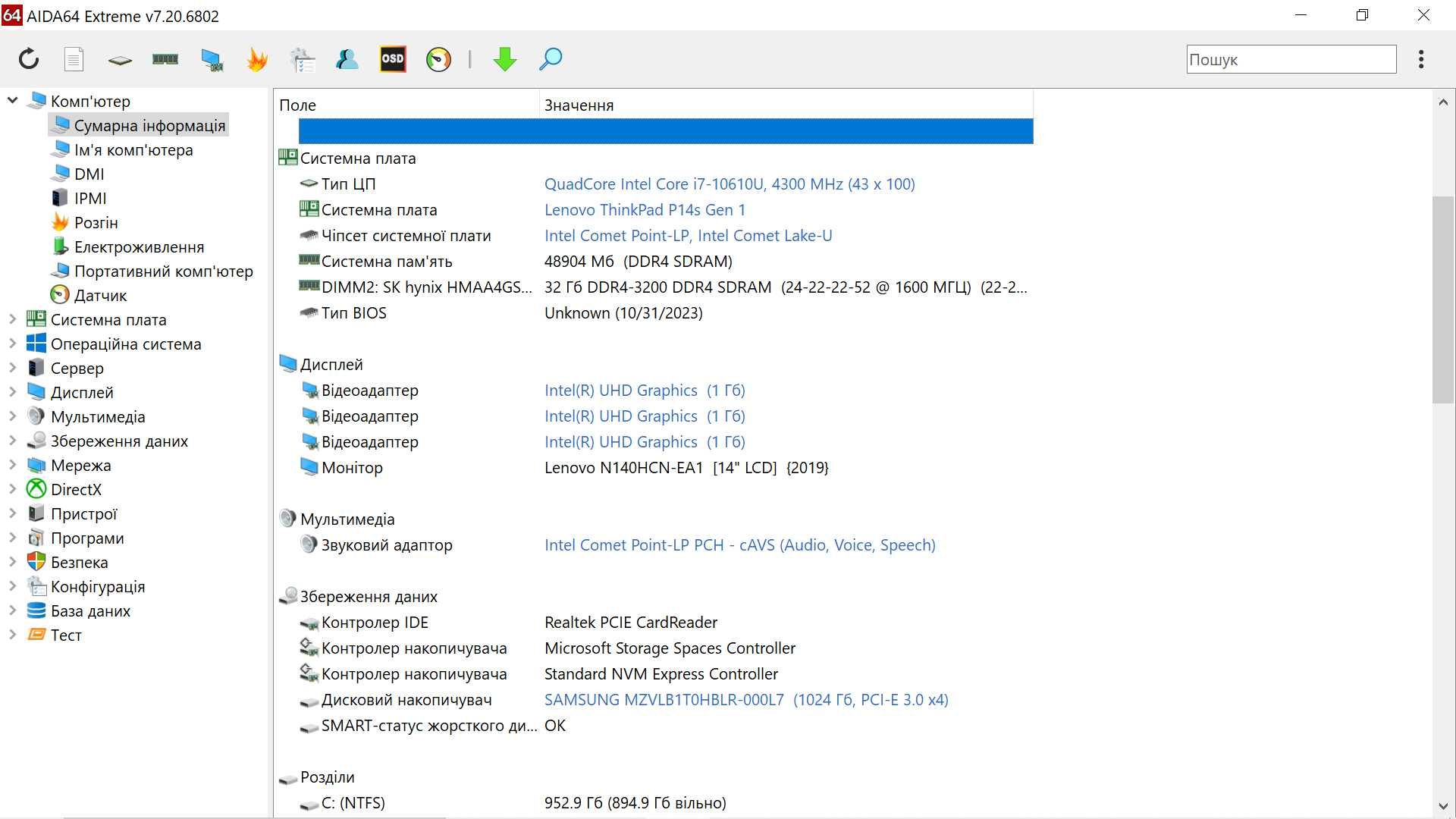Open the three-dot options menu
This screenshot has width=1456, height=819.
[1421, 59]
